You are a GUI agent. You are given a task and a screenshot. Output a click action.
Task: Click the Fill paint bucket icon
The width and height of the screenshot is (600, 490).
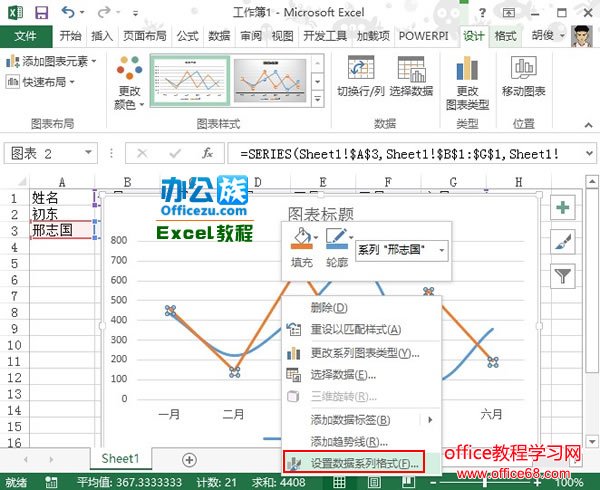coord(302,239)
